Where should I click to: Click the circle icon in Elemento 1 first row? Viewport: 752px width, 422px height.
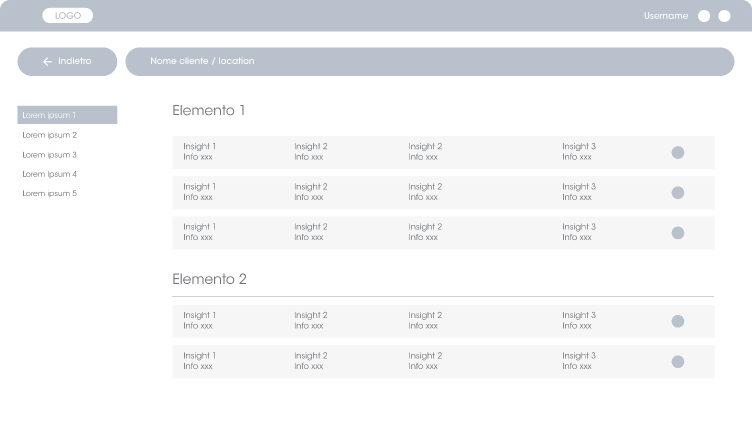click(x=677, y=152)
